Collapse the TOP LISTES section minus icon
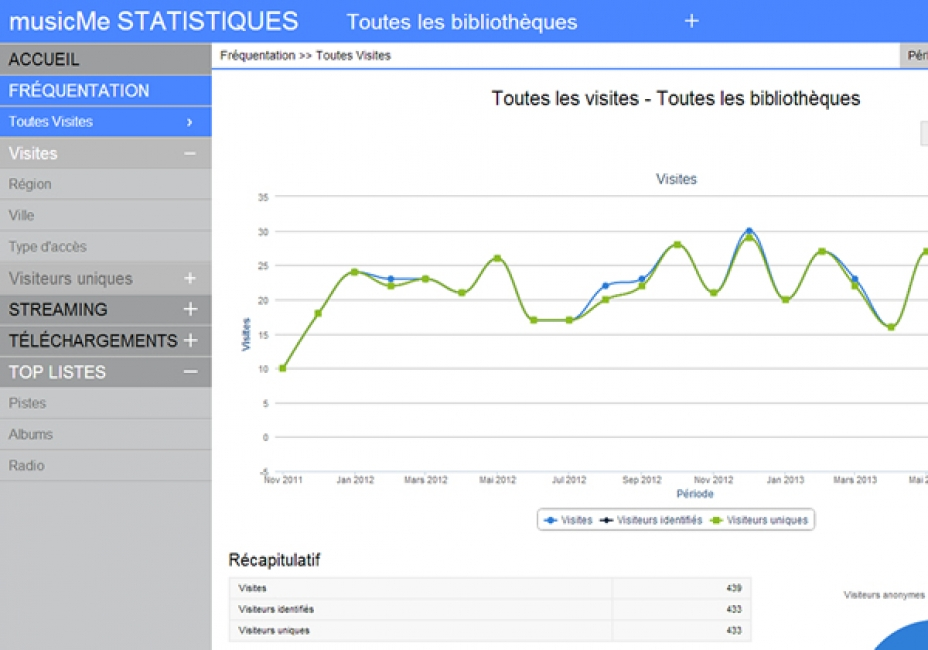This screenshot has width=928, height=650. [190, 372]
